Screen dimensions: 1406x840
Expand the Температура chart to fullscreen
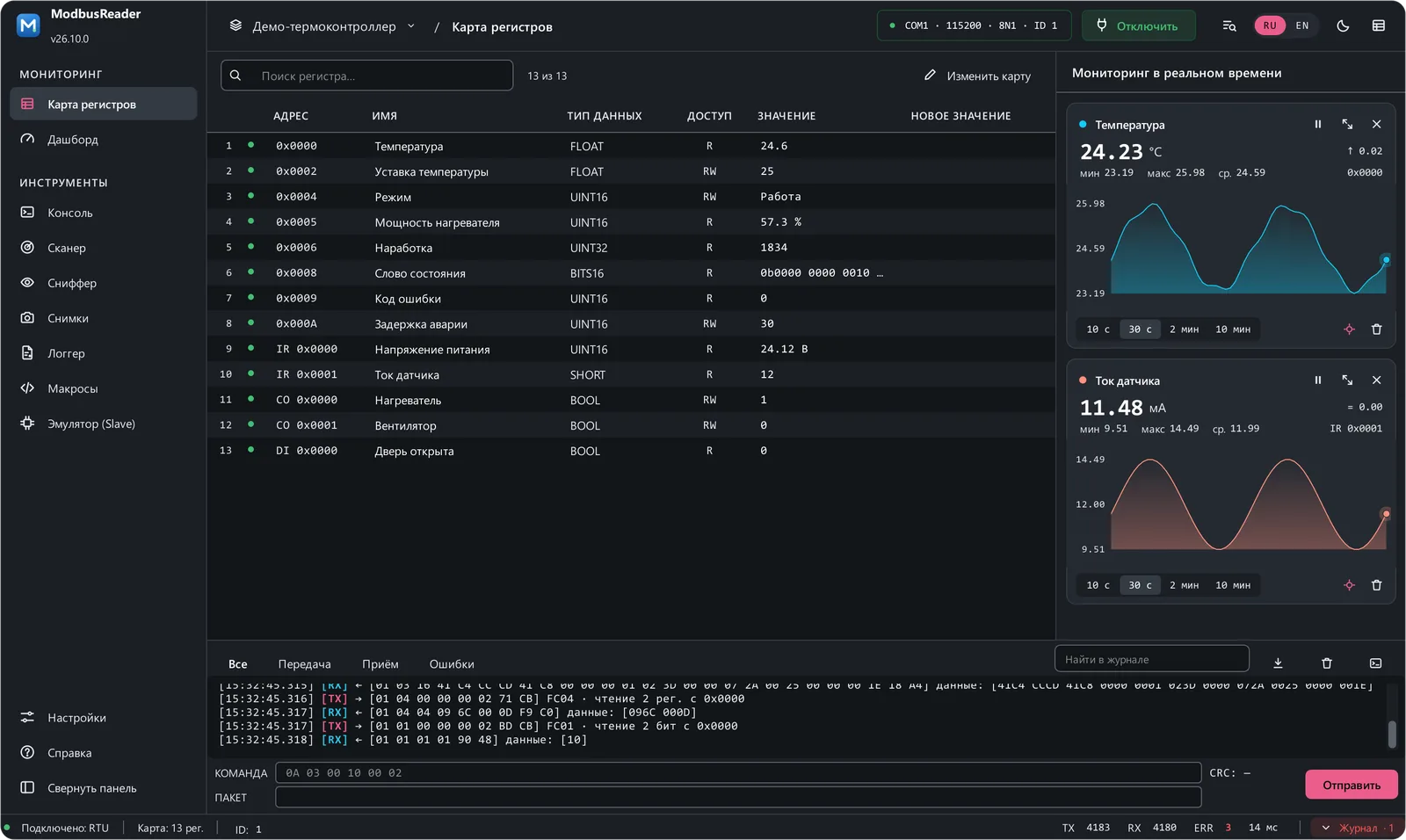pos(1347,125)
